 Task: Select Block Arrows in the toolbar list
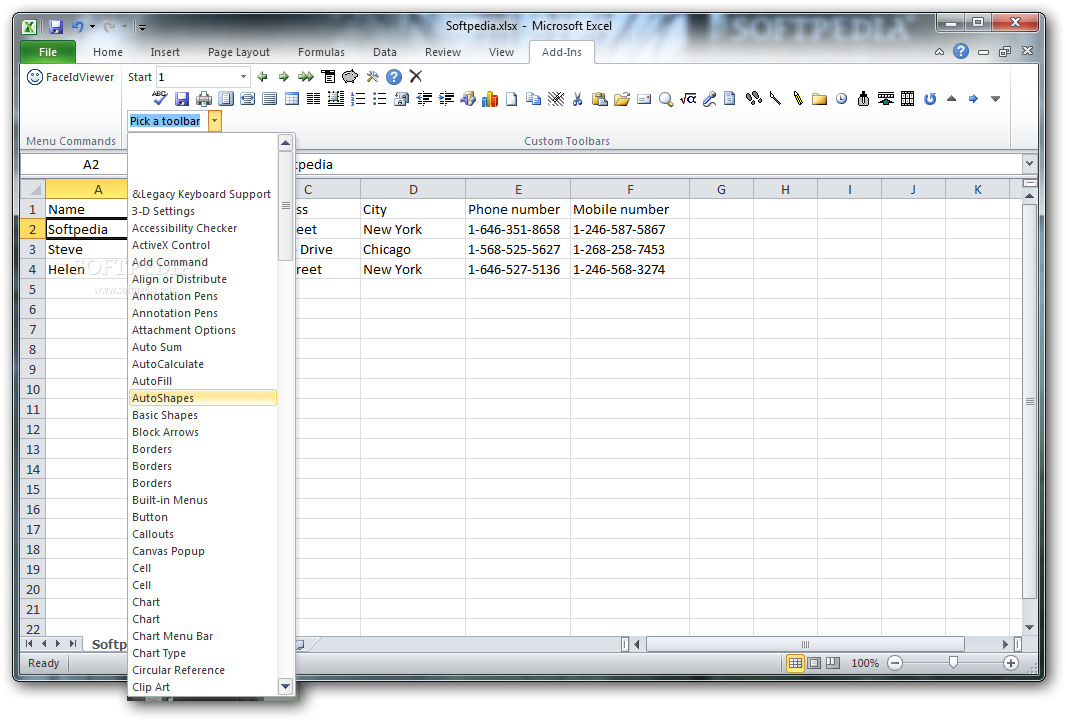pyautogui.click(x=203, y=432)
